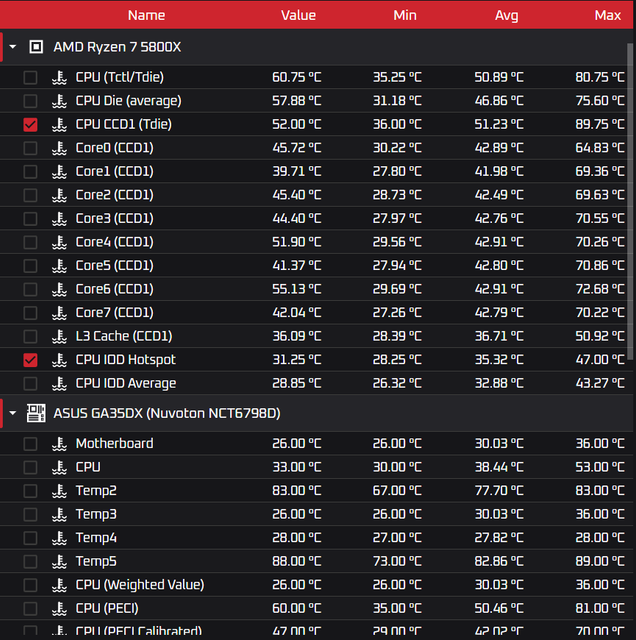
Task: Click the temperature icon for Core4 (CCD1)
Action: pos(60,242)
